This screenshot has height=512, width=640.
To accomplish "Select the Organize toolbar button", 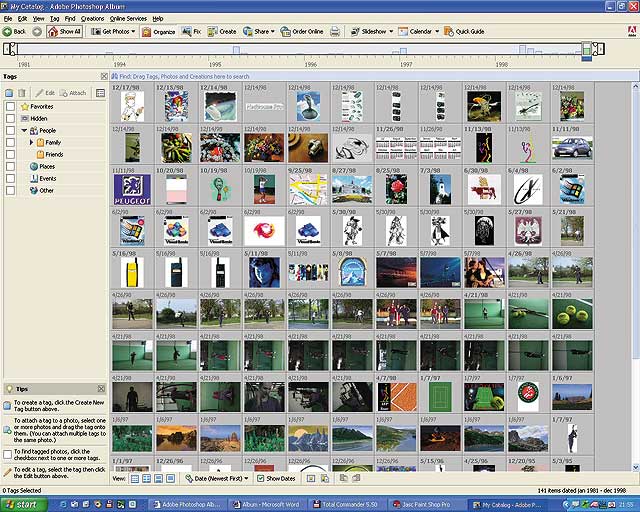I will pyautogui.click(x=158, y=31).
